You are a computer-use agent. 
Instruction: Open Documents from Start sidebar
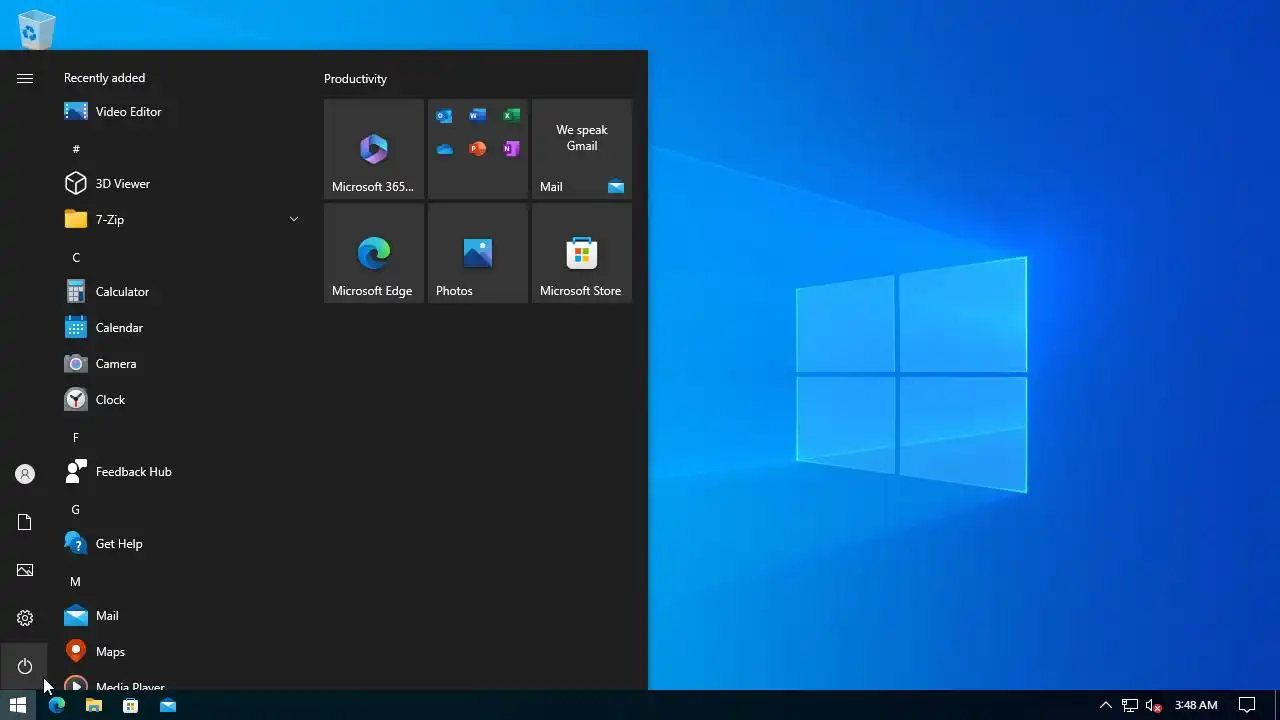pyautogui.click(x=25, y=522)
